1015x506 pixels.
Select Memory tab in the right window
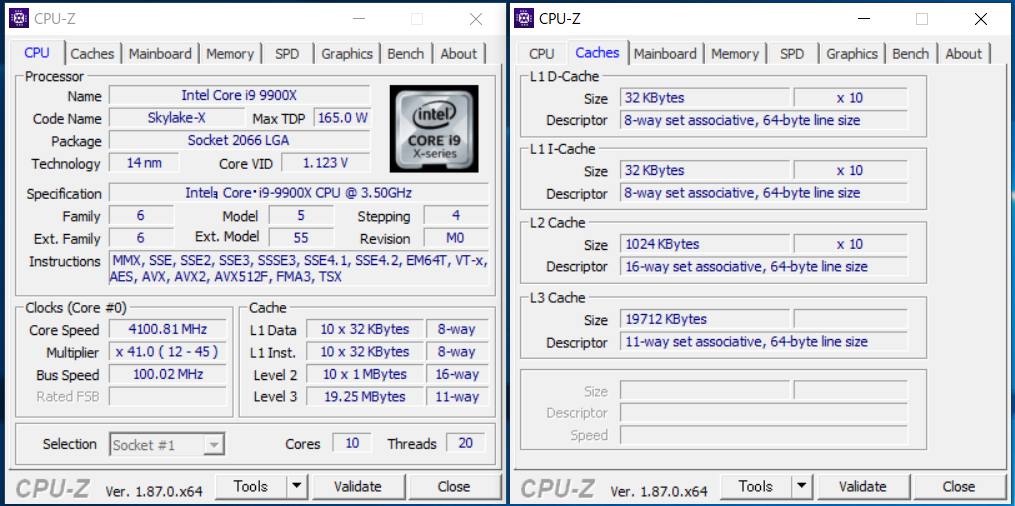click(x=735, y=54)
